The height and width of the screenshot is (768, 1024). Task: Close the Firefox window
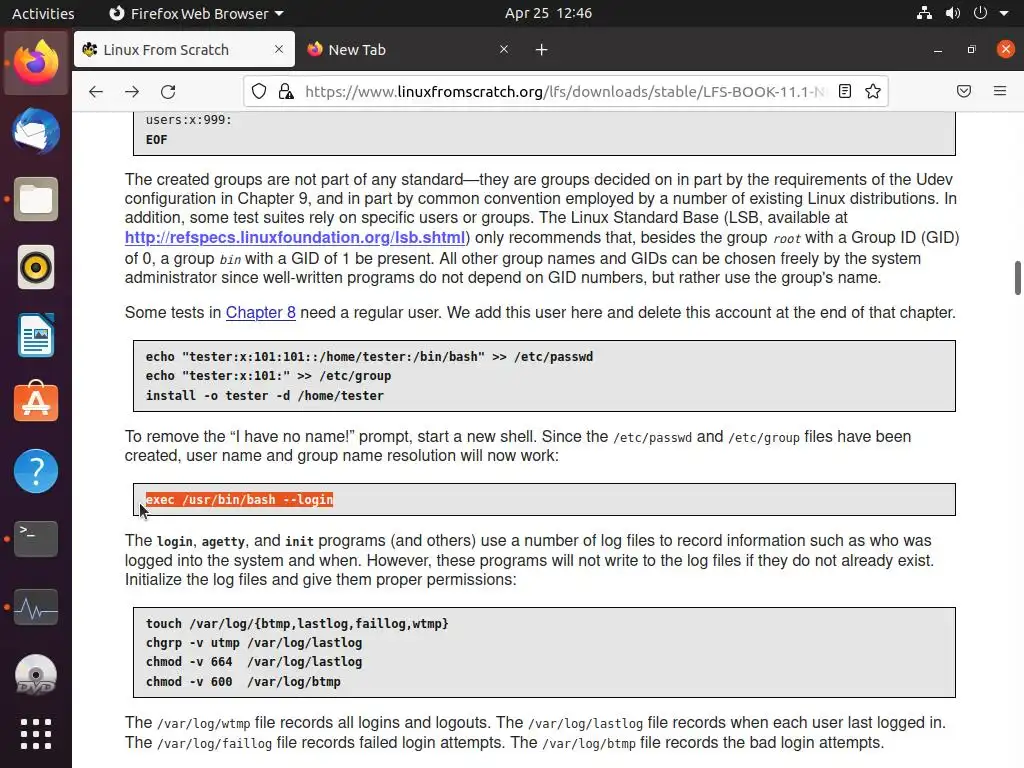[x=1006, y=50]
